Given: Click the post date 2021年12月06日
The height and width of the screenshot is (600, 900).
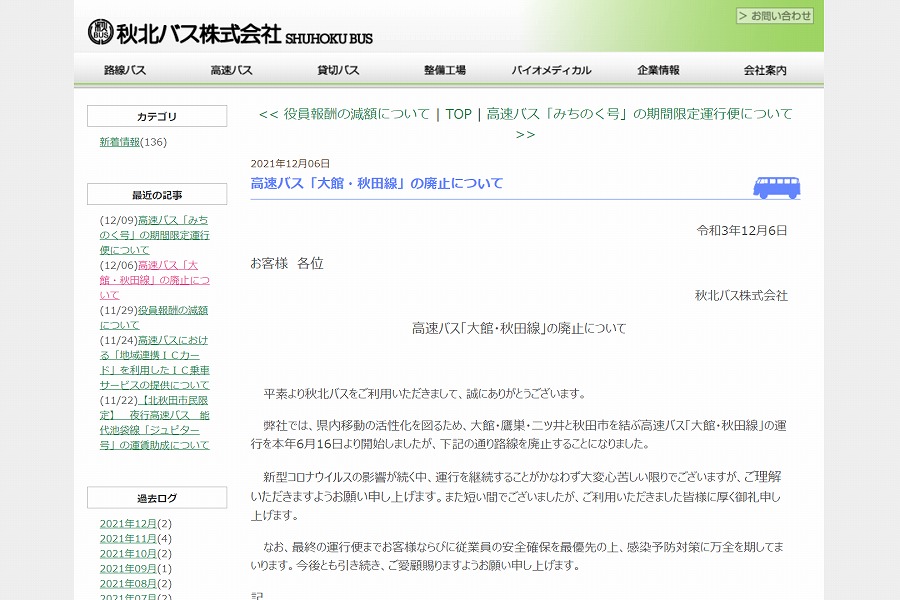Looking at the screenshot, I should (x=290, y=164).
